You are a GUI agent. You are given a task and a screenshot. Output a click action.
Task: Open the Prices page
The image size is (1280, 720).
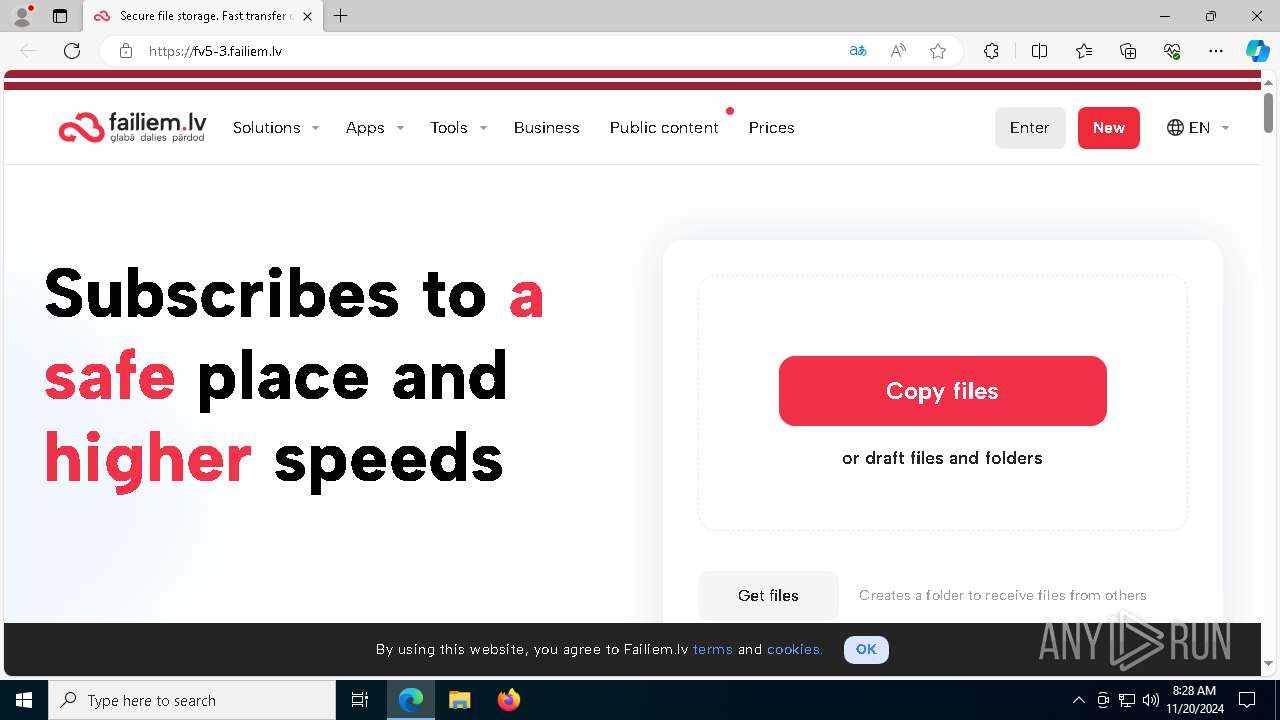point(772,128)
